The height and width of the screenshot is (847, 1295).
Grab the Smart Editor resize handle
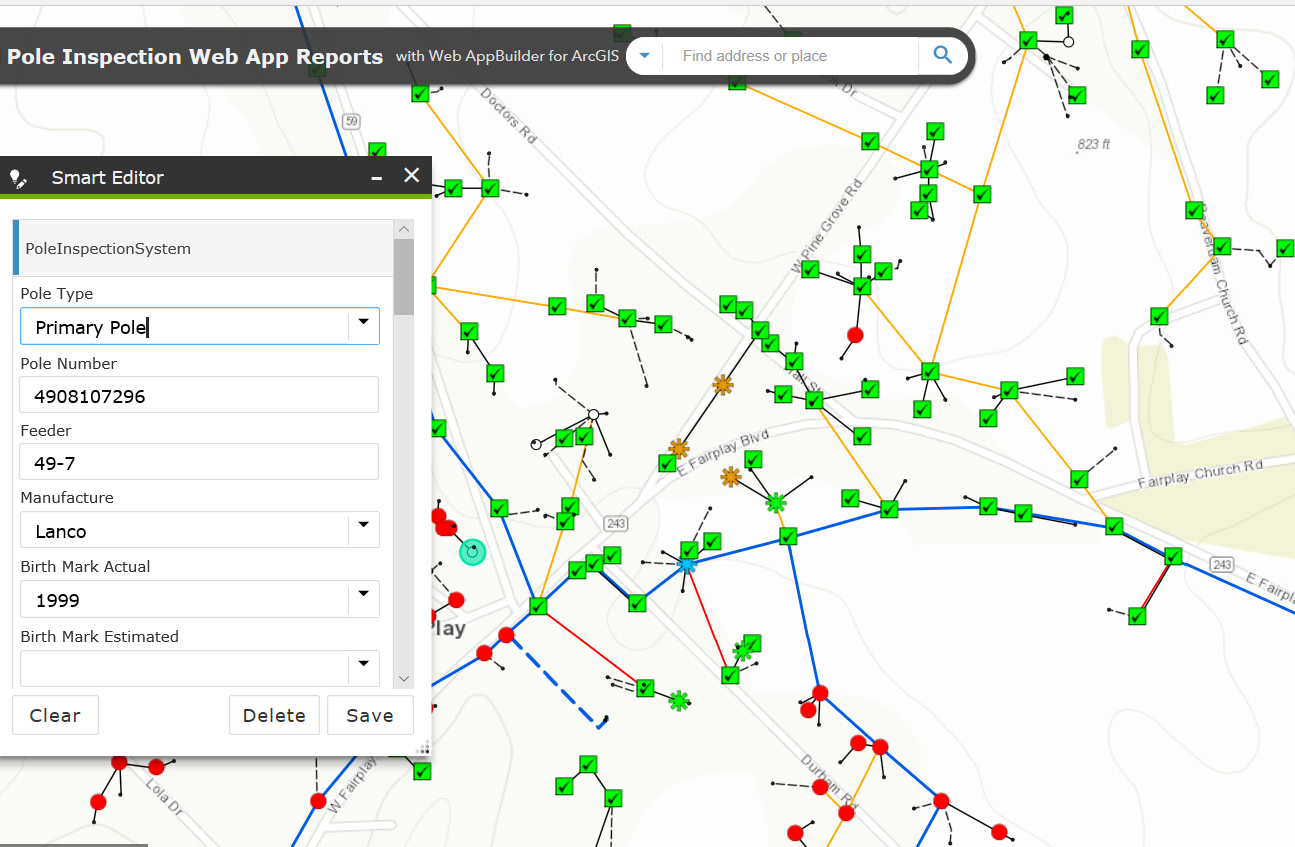coord(423,746)
